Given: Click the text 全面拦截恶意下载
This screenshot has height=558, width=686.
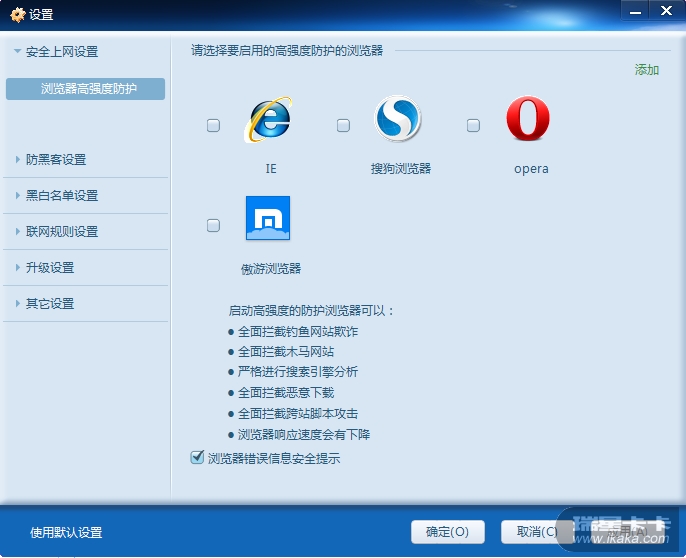Looking at the screenshot, I should pyautogui.click(x=286, y=393).
